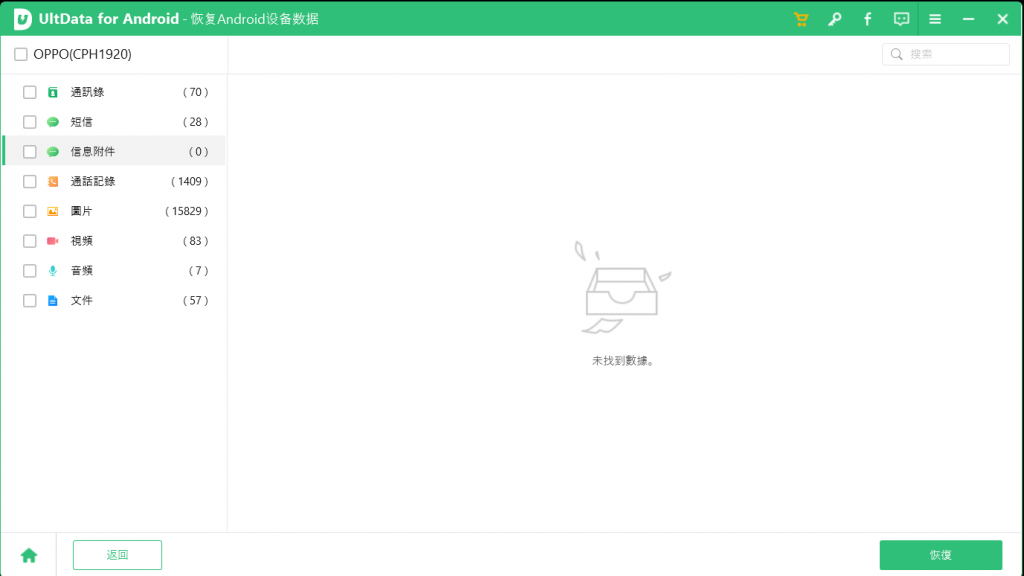1024x576 pixels.
Task: Tick the 圖片 checkbox
Action: pyautogui.click(x=29, y=211)
